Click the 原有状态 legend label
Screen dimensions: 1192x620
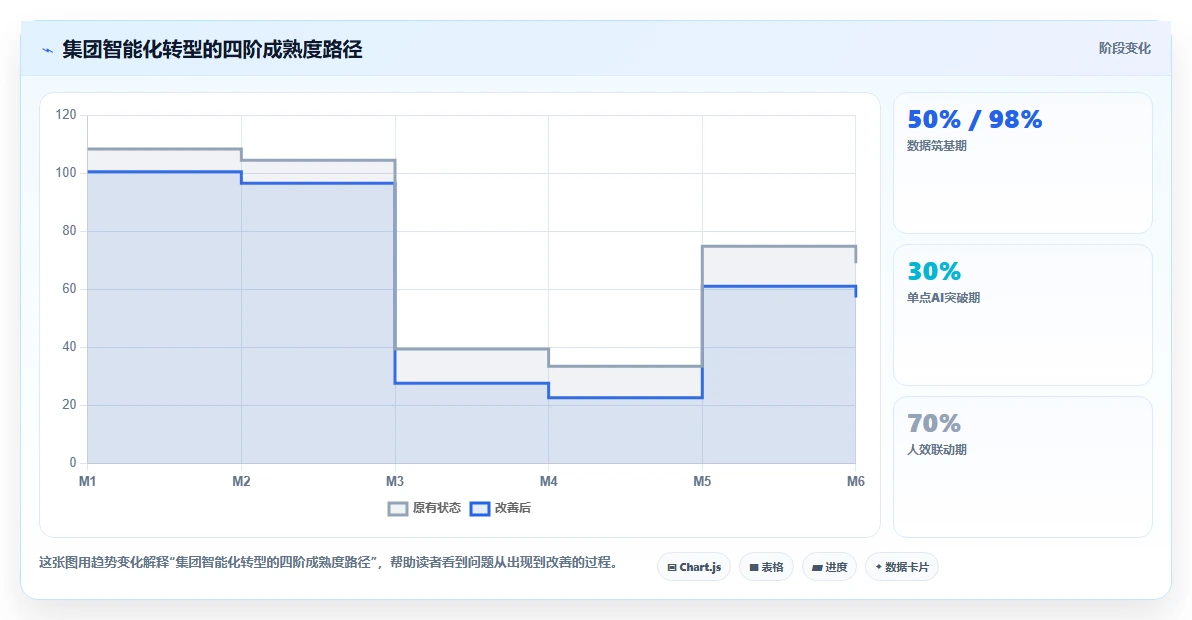436,508
